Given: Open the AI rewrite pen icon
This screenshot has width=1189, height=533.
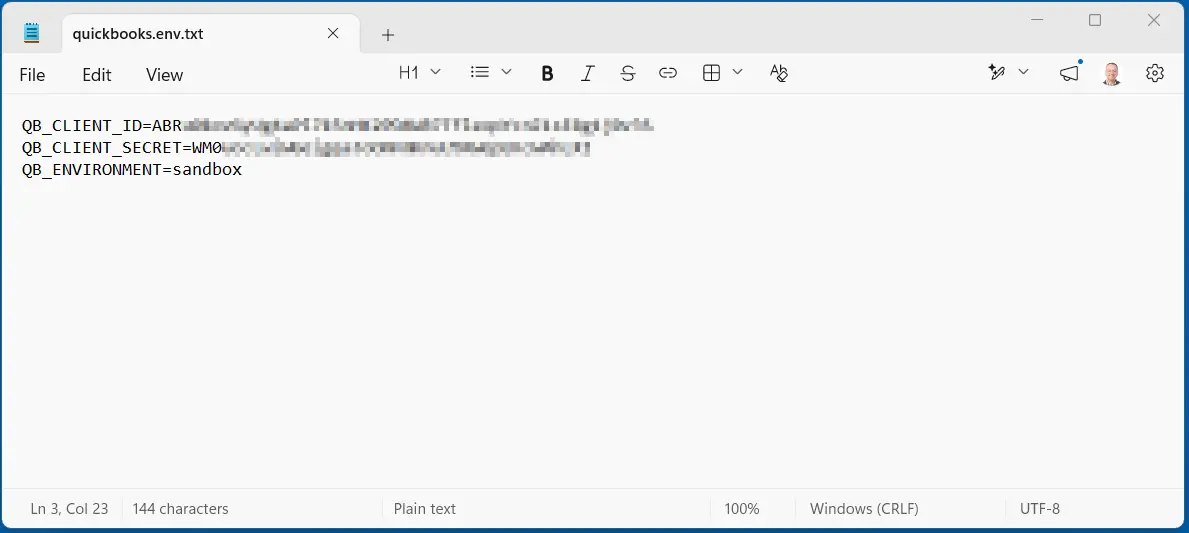Looking at the screenshot, I should click(996, 72).
